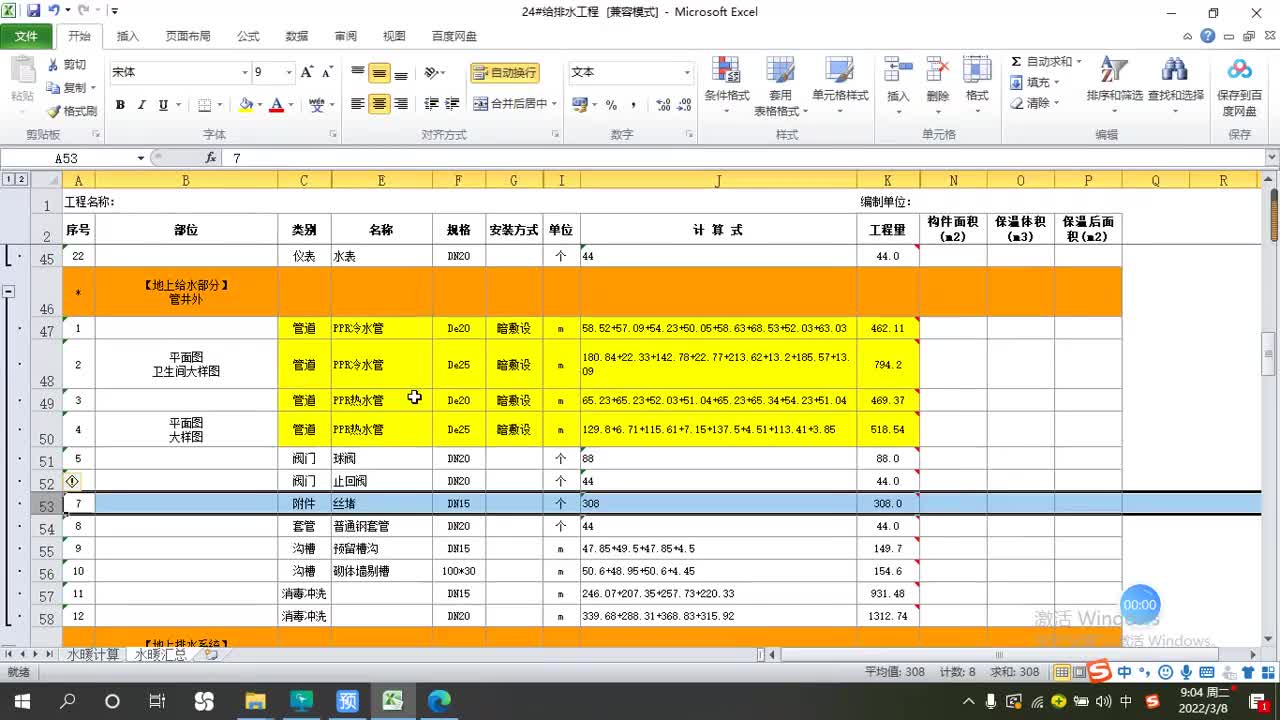Toggle Italic formatting
The width and height of the screenshot is (1280, 720).
141,104
